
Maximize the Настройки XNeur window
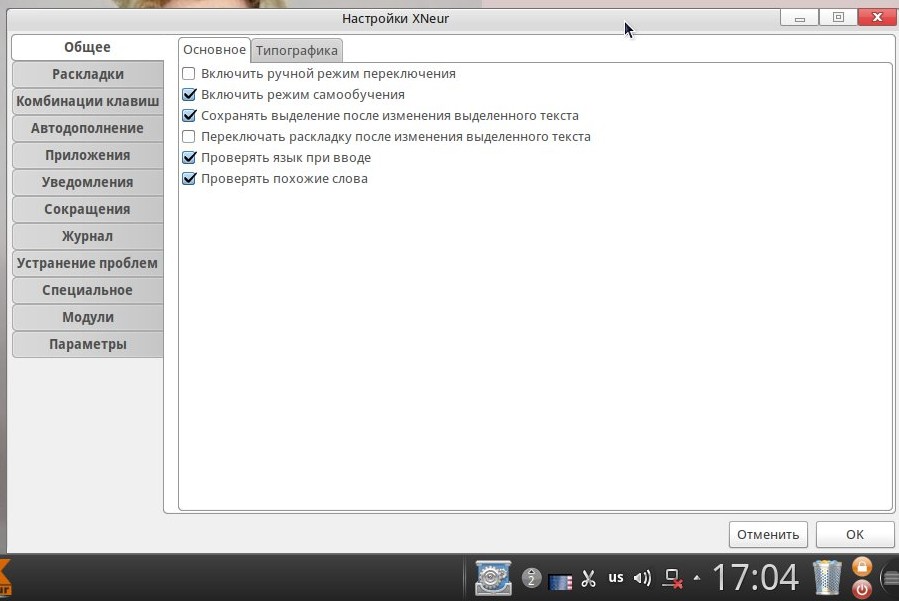(x=838, y=18)
